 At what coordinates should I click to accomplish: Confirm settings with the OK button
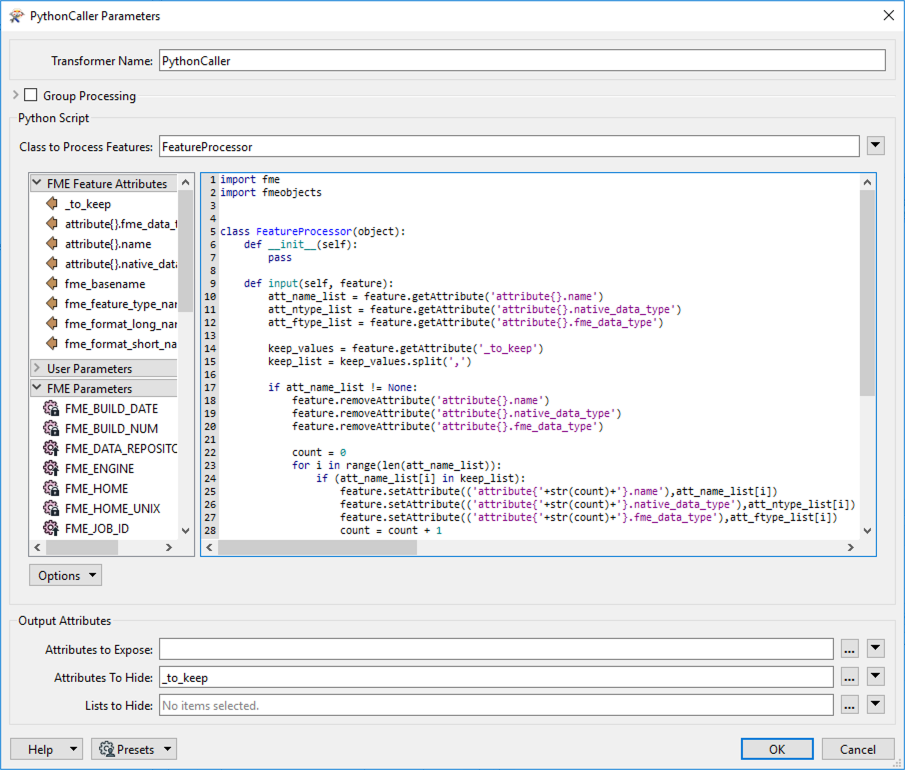click(x=777, y=748)
